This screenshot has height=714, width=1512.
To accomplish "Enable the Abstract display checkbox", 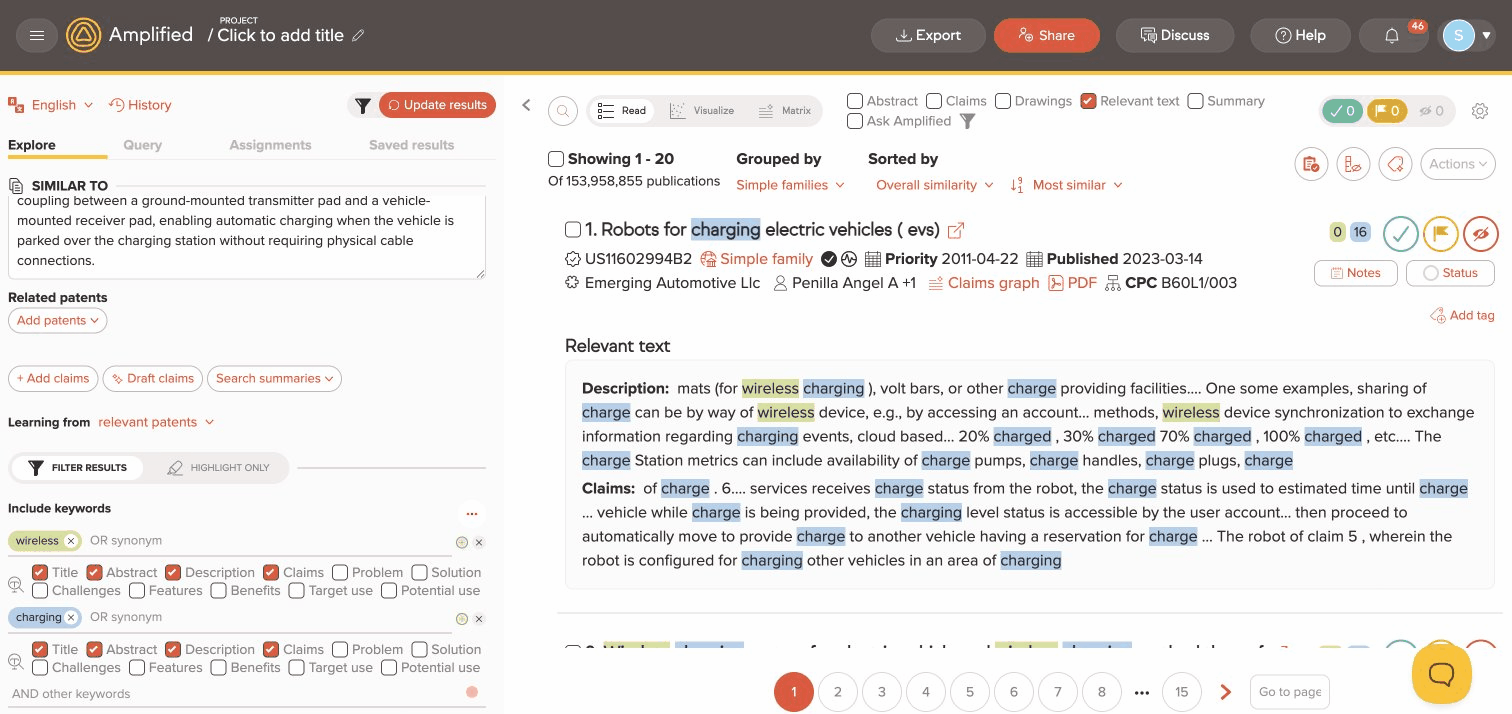I will click(x=855, y=100).
